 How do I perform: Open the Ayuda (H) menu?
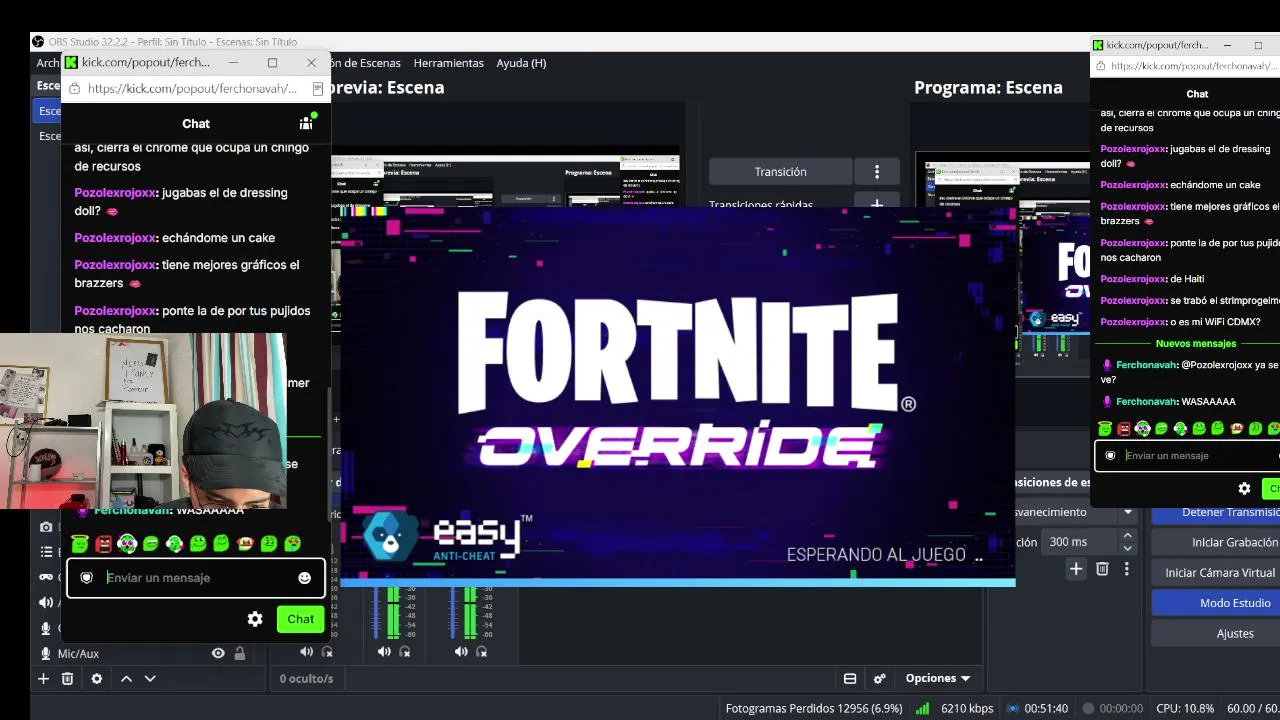click(521, 63)
